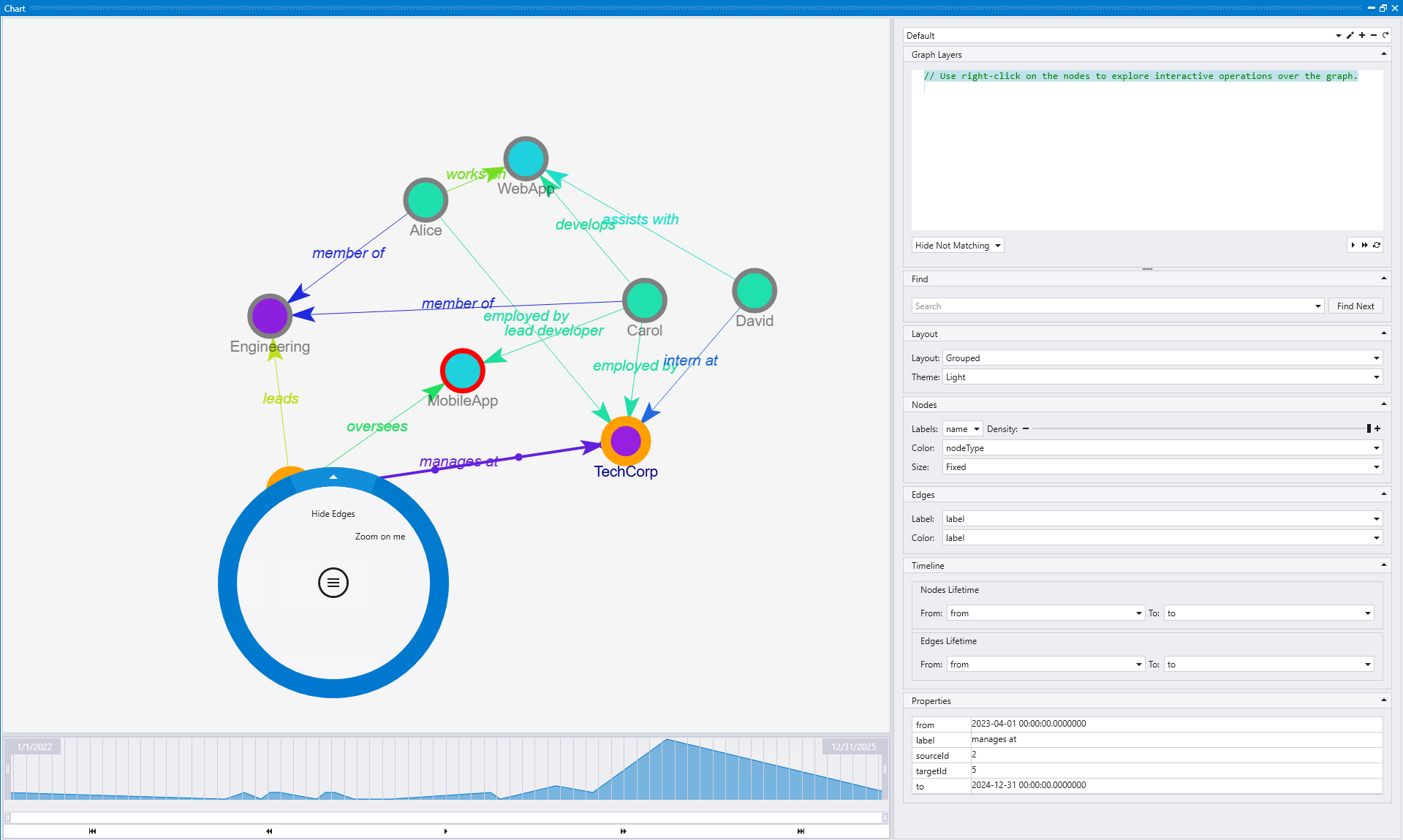Choose Zoom on me from the radial menu
Image resolution: width=1403 pixels, height=840 pixels.
379,536
